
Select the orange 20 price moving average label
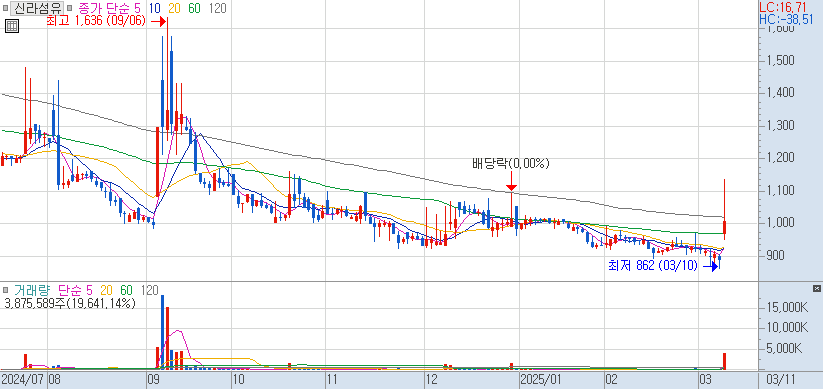(174, 8)
